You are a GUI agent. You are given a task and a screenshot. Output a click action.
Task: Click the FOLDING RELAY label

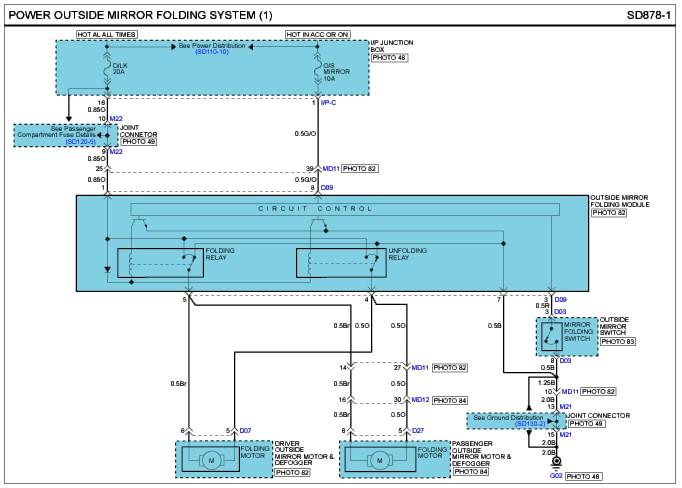point(220,254)
